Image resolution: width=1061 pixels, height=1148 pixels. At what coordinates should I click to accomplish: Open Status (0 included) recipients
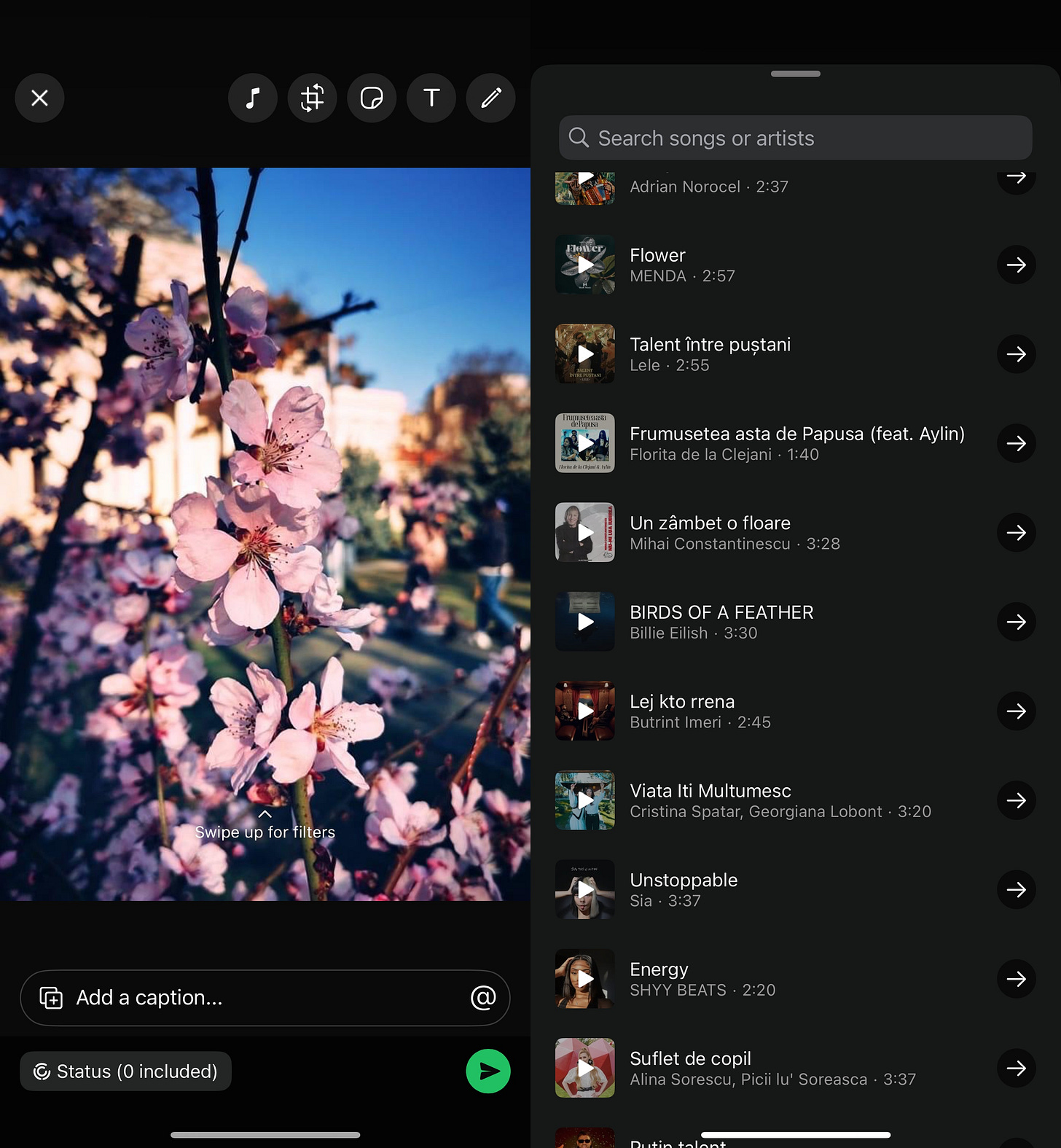[x=125, y=1071]
